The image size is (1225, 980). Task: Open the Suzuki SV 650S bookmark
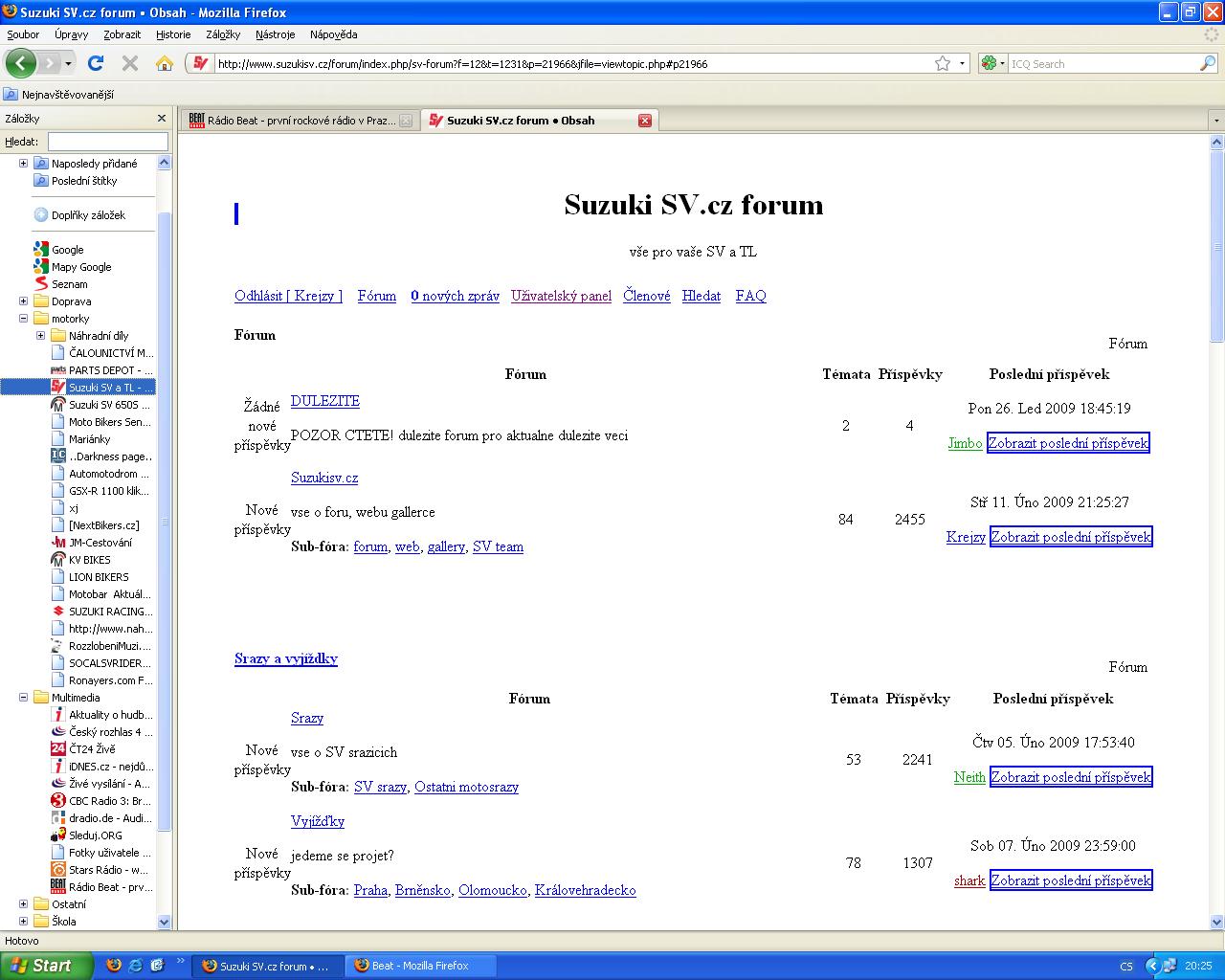pos(101,405)
